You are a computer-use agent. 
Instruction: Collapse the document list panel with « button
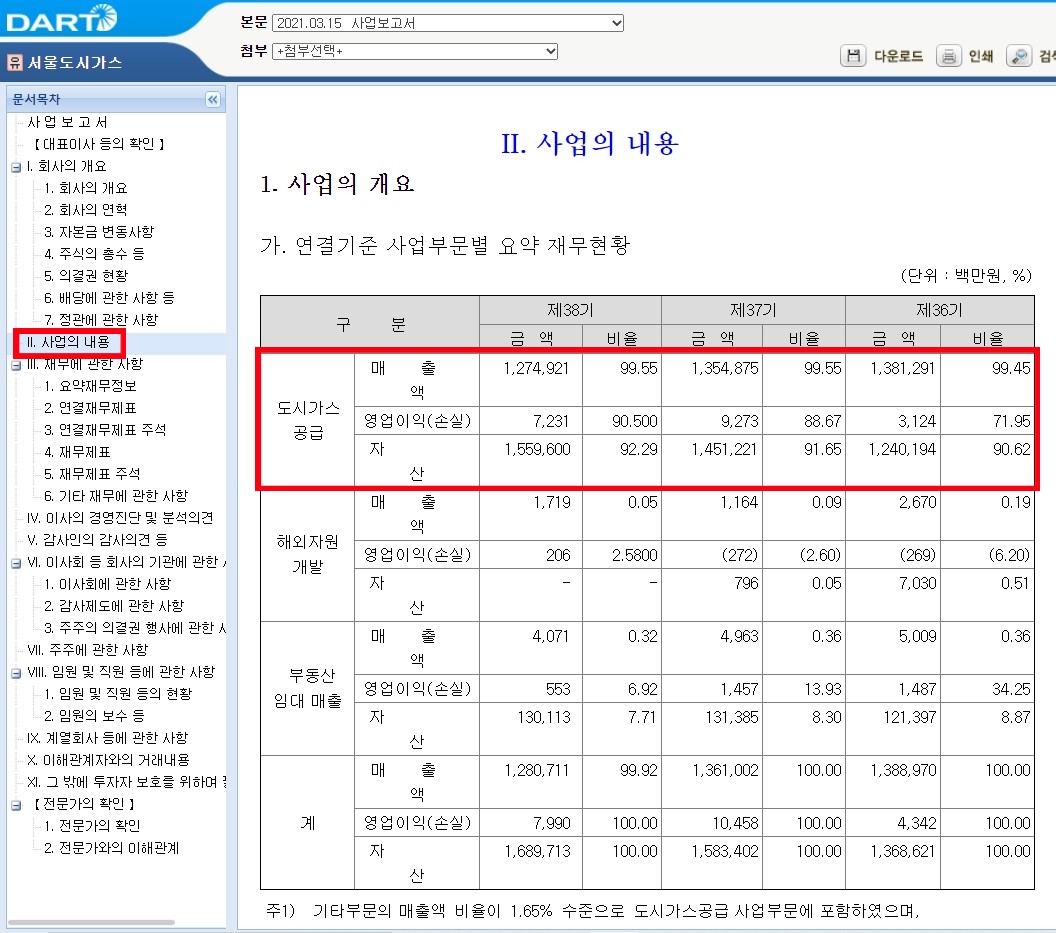pyautogui.click(x=212, y=99)
